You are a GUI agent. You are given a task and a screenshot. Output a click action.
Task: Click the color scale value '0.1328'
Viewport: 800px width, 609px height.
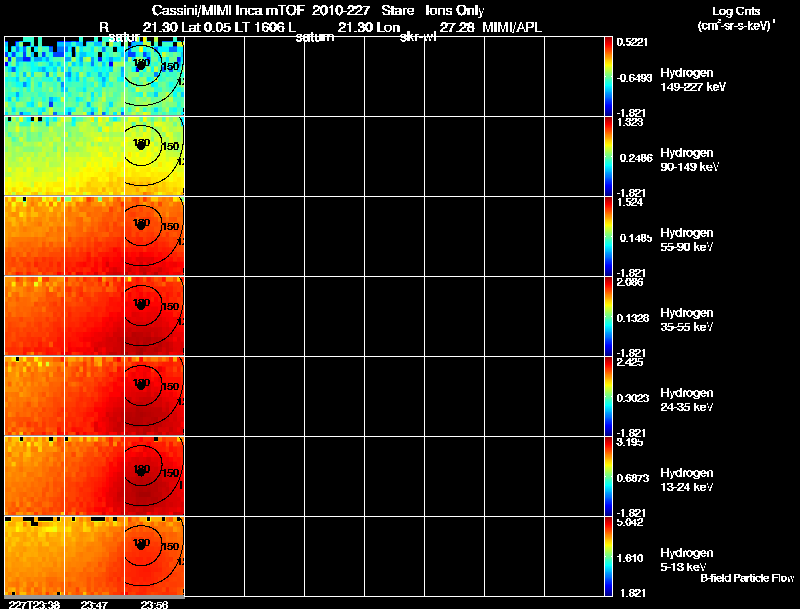tap(633, 318)
